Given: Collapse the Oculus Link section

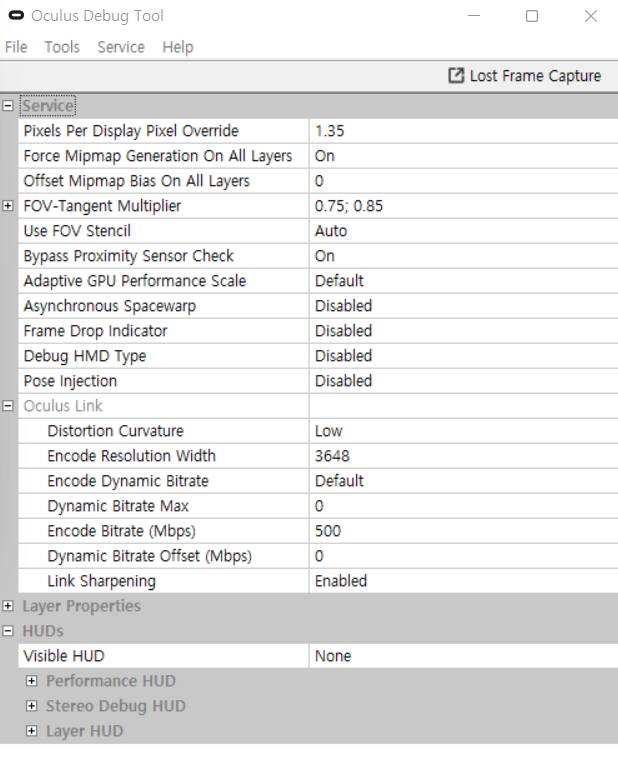Looking at the screenshot, I should 9,406.
